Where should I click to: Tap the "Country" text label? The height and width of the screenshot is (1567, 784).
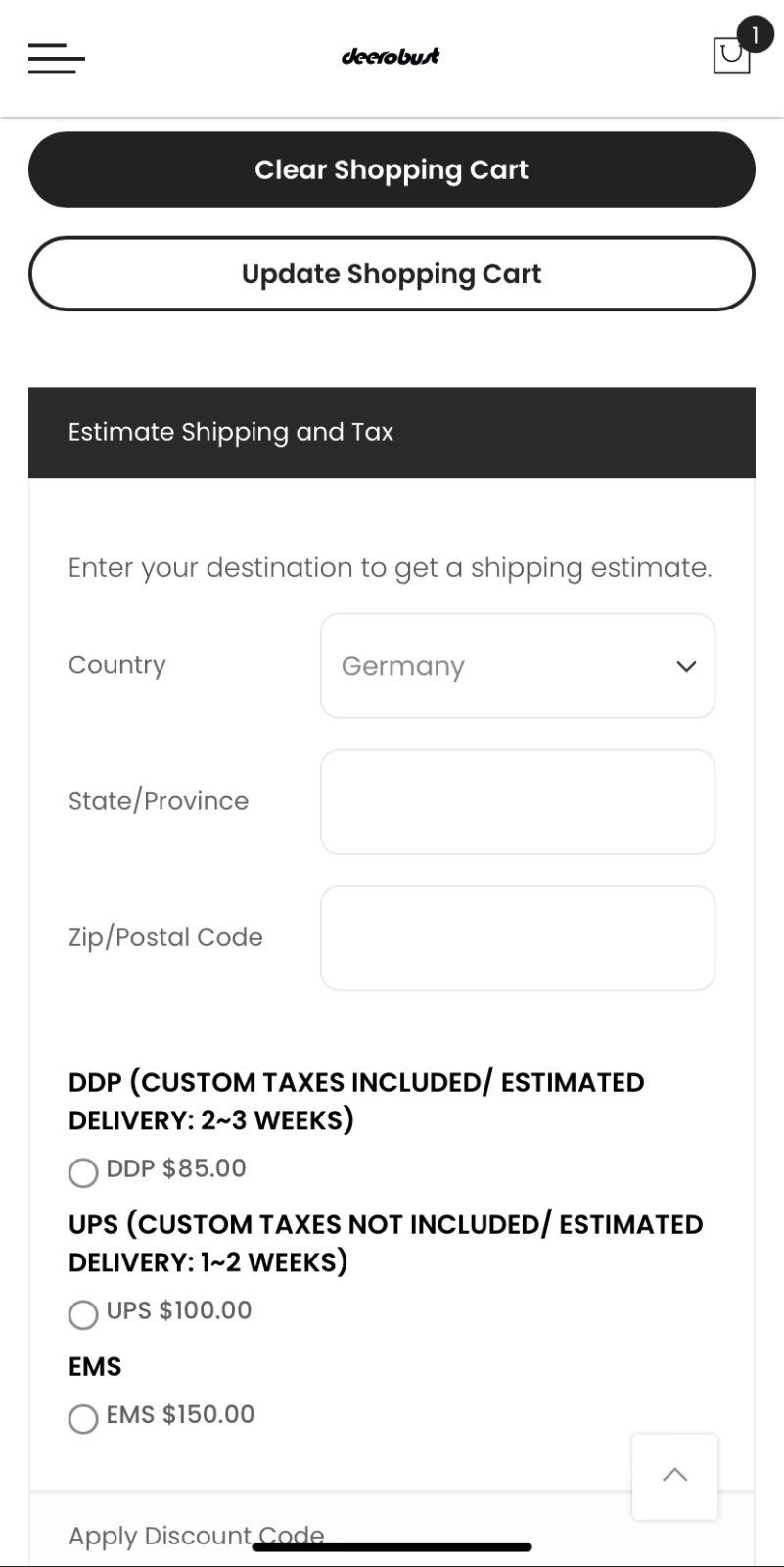[x=117, y=665]
